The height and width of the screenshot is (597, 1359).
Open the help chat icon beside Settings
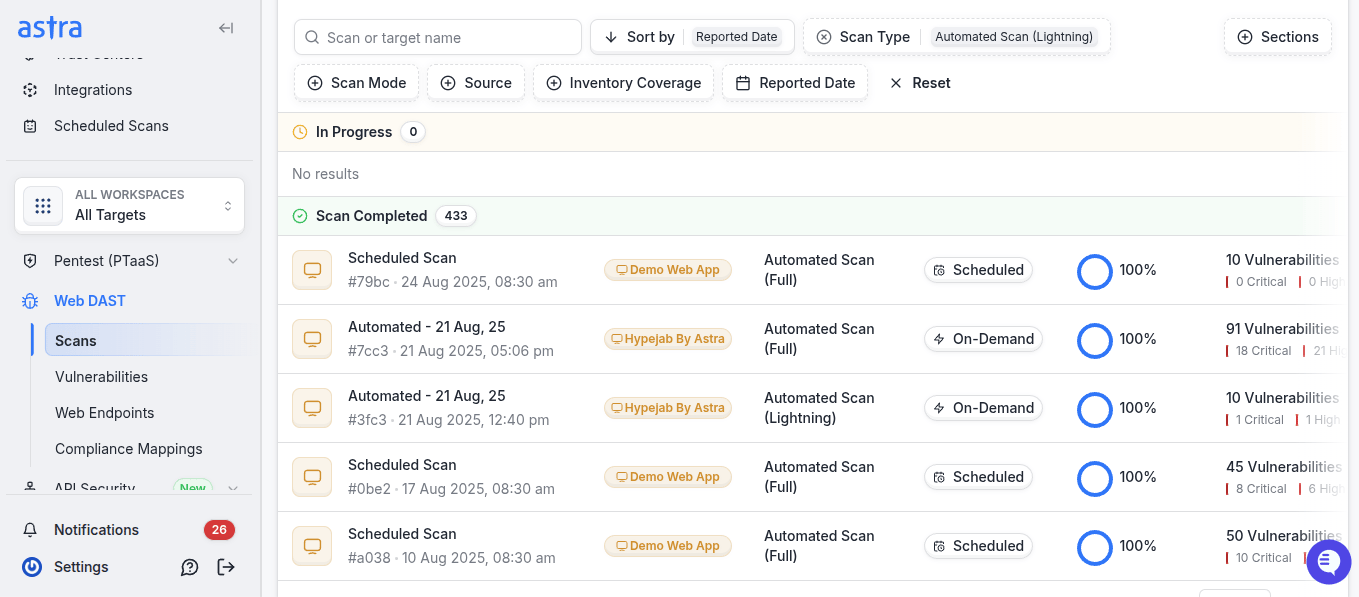(x=189, y=567)
